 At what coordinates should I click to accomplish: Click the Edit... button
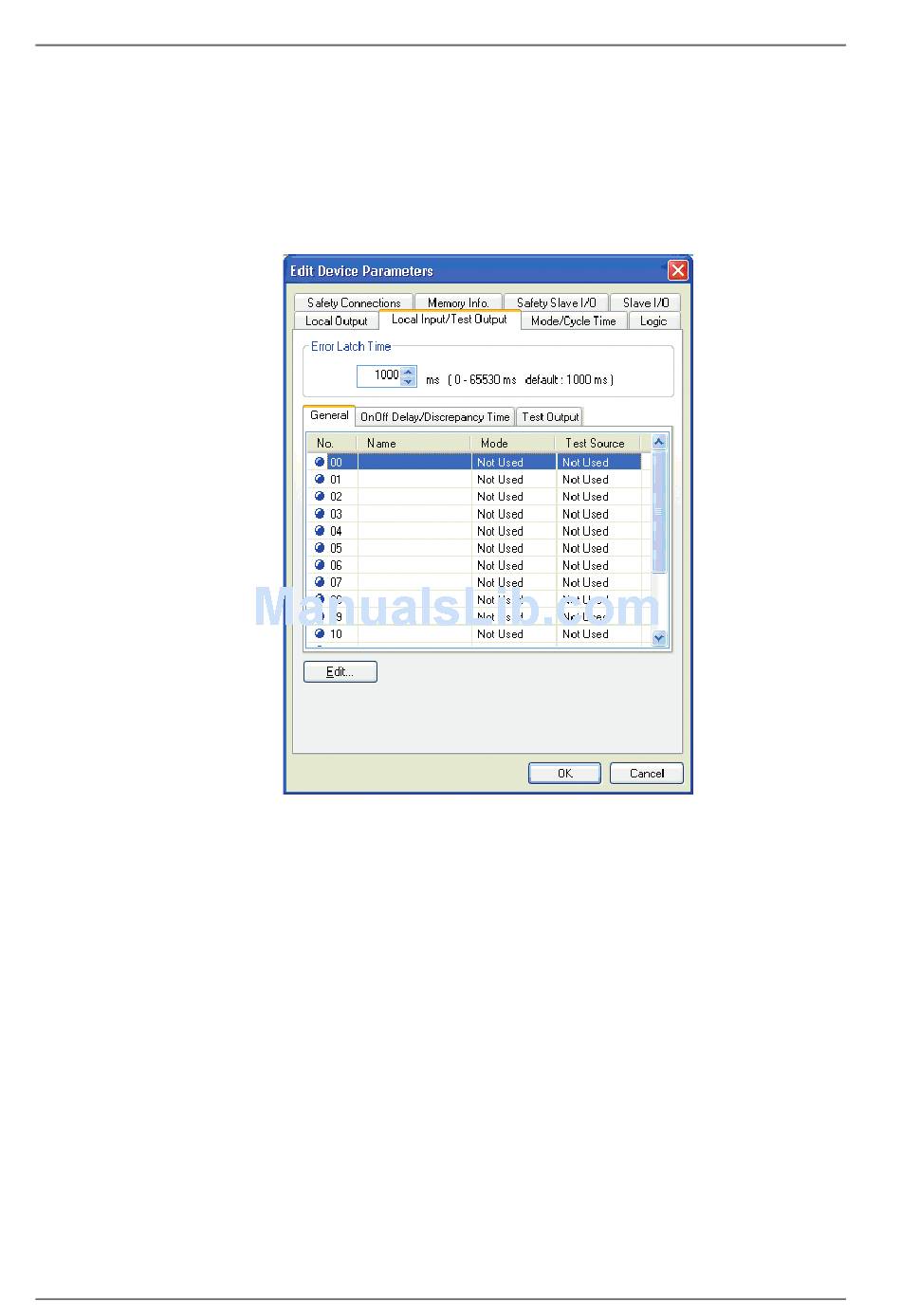click(340, 672)
